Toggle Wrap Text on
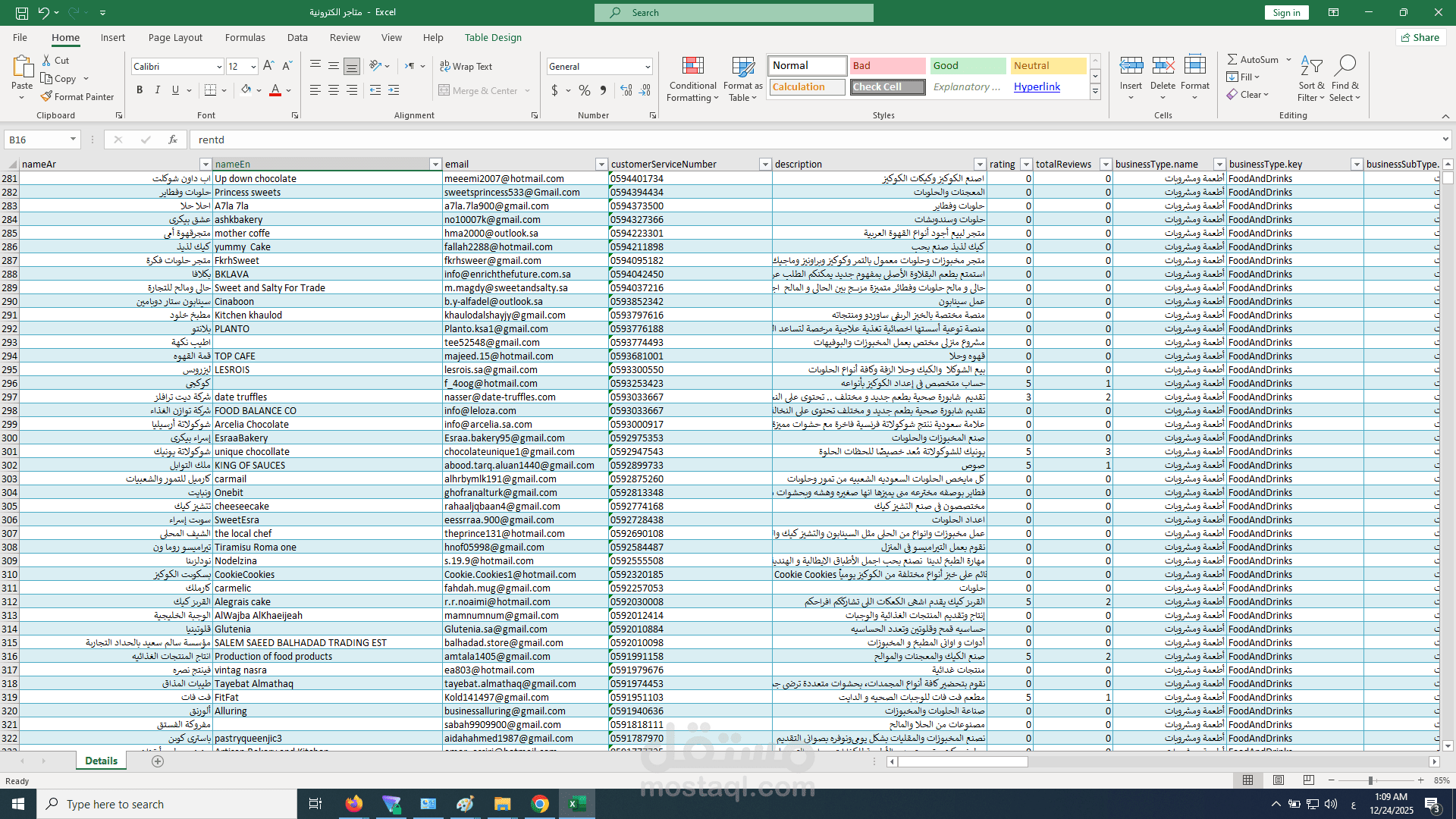This screenshot has width=1456, height=819. pyautogui.click(x=466, y=67)
